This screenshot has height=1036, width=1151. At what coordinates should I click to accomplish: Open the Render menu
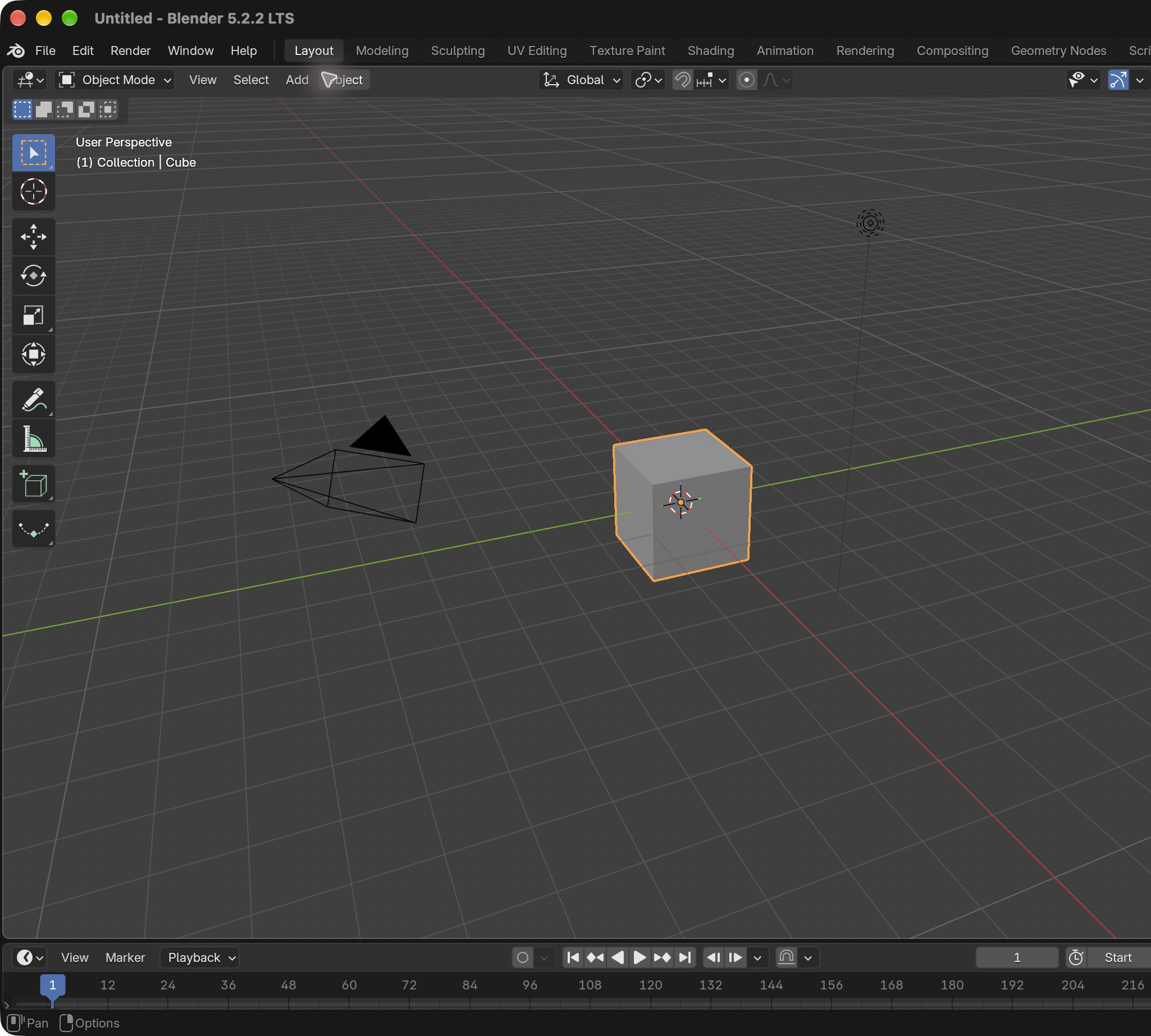click(x=130, y=51)
